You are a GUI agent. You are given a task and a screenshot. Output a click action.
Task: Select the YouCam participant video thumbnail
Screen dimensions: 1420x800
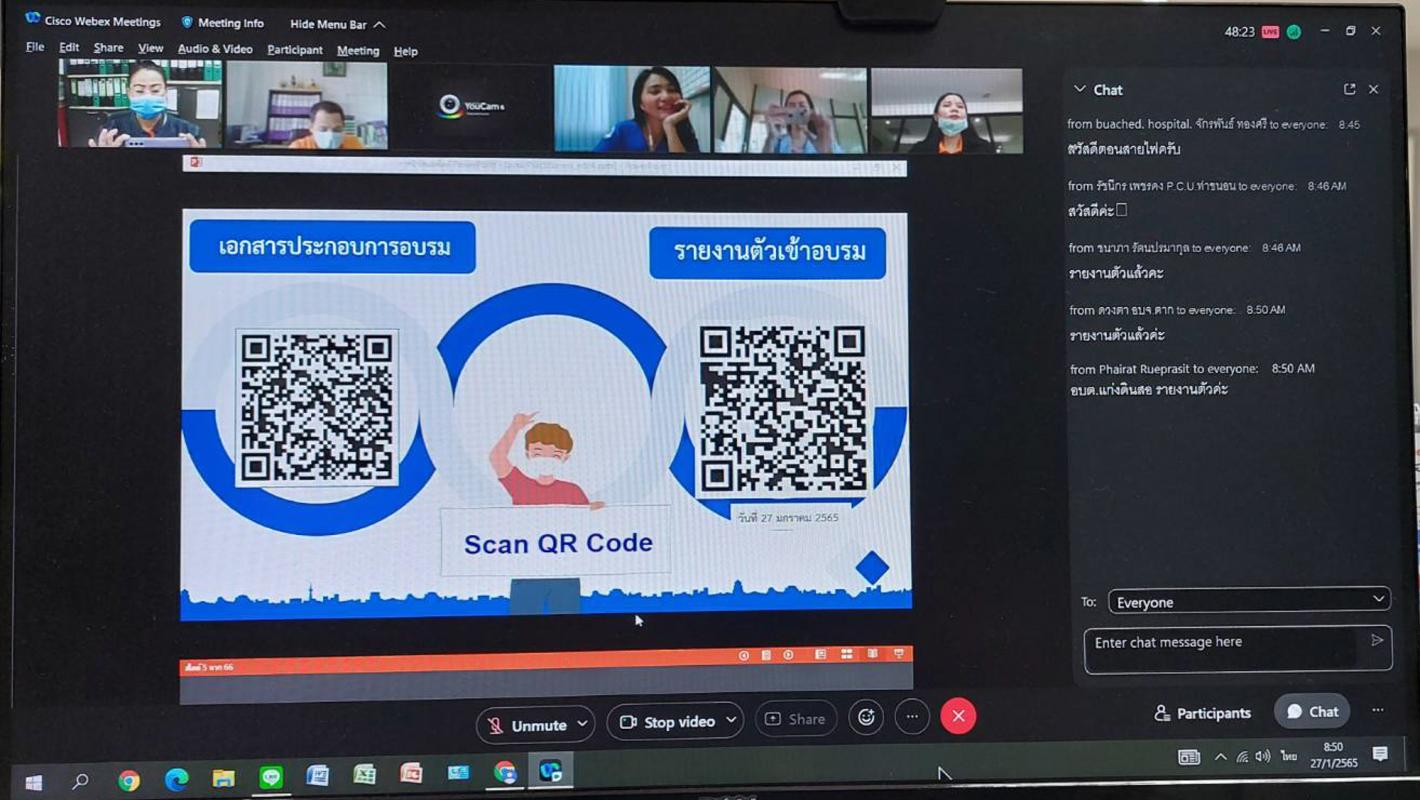click(469, 108)
